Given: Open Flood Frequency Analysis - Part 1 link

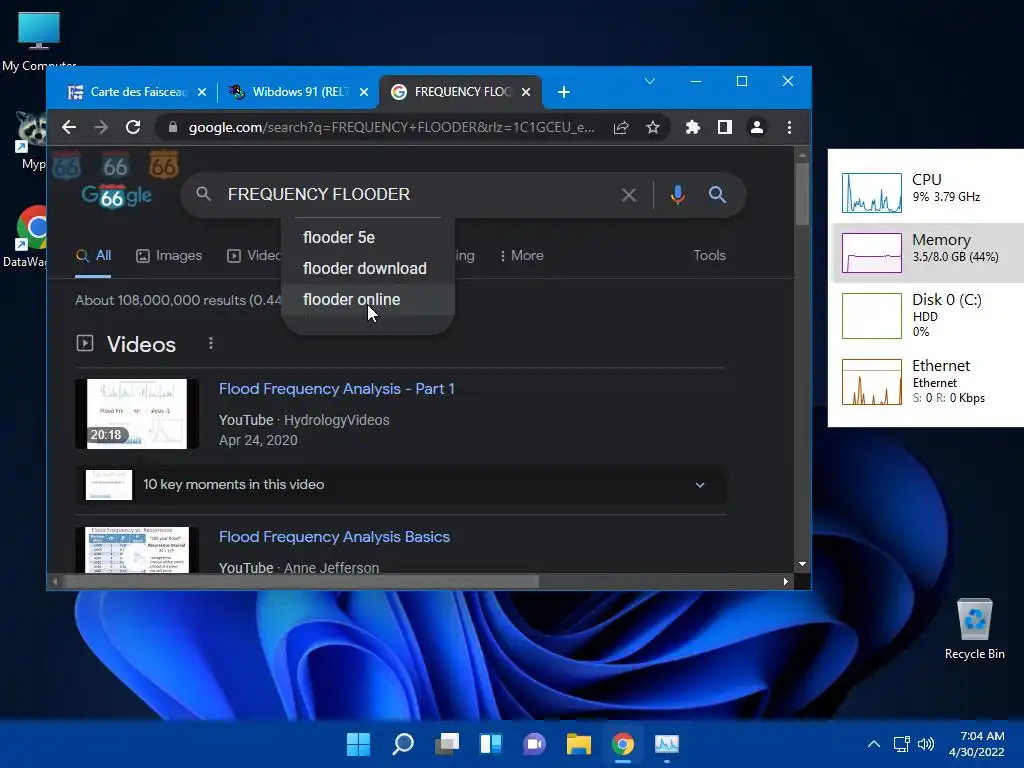Looking at the screenshot, I should pyautogui.click(x=336, y=389).
